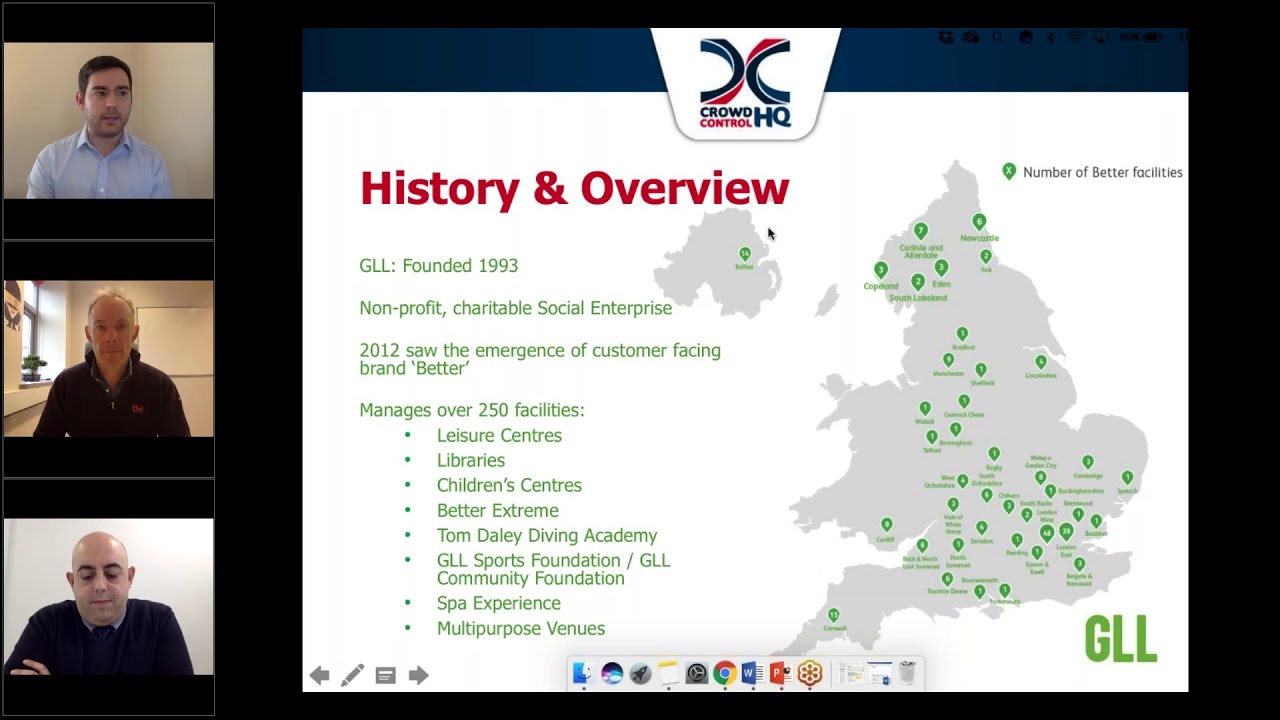Click the Sheffield map pin
Image resolution: width=1280 pixels, height=720 pixels.
click(981, 370)
